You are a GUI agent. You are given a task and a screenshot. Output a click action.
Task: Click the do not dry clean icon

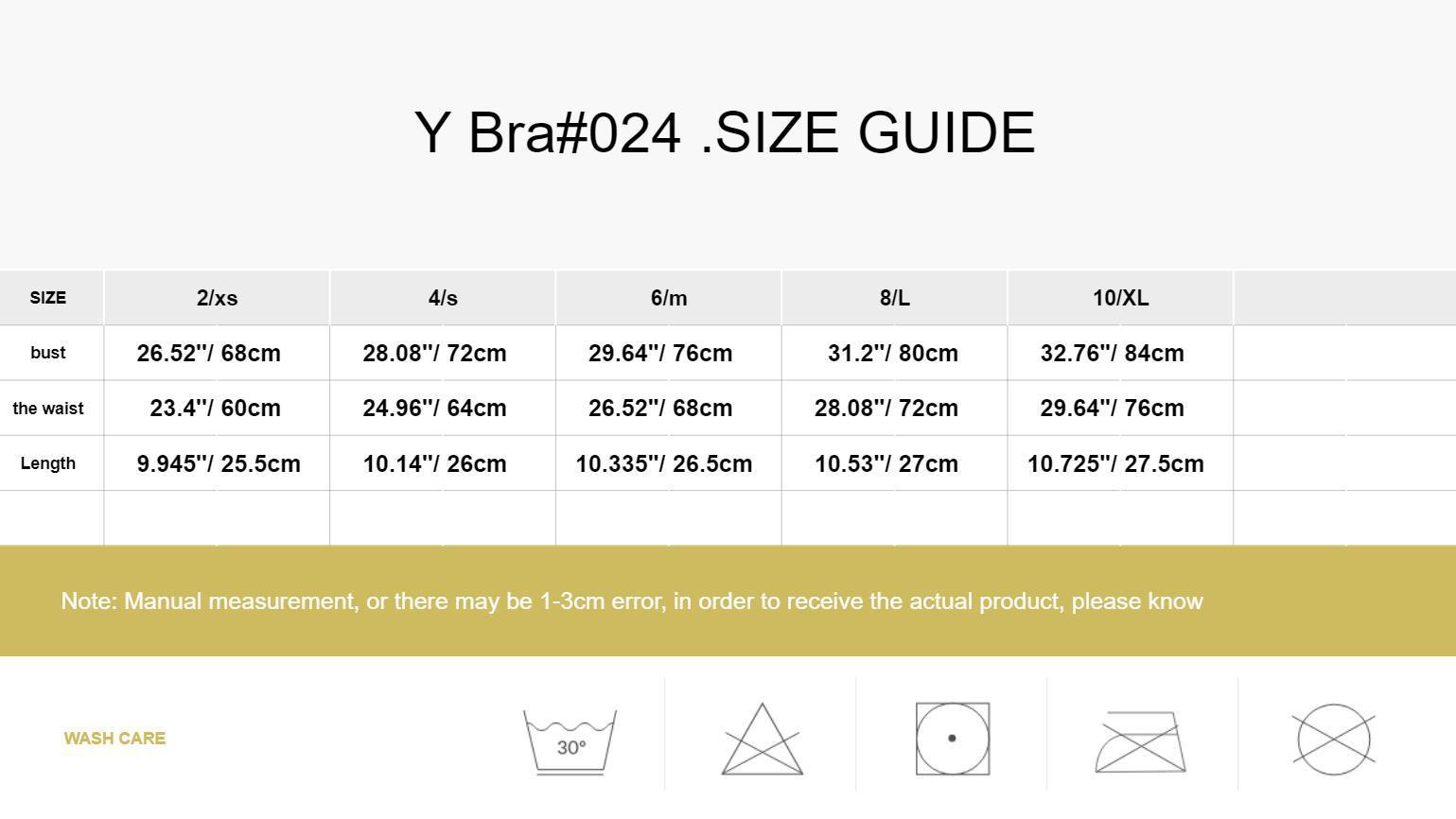pos(1333,740)
